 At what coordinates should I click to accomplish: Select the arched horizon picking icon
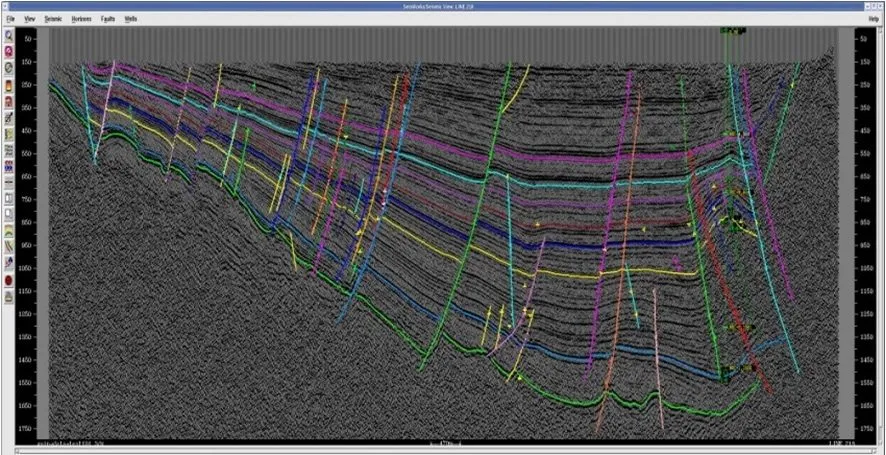click(10, 229)
